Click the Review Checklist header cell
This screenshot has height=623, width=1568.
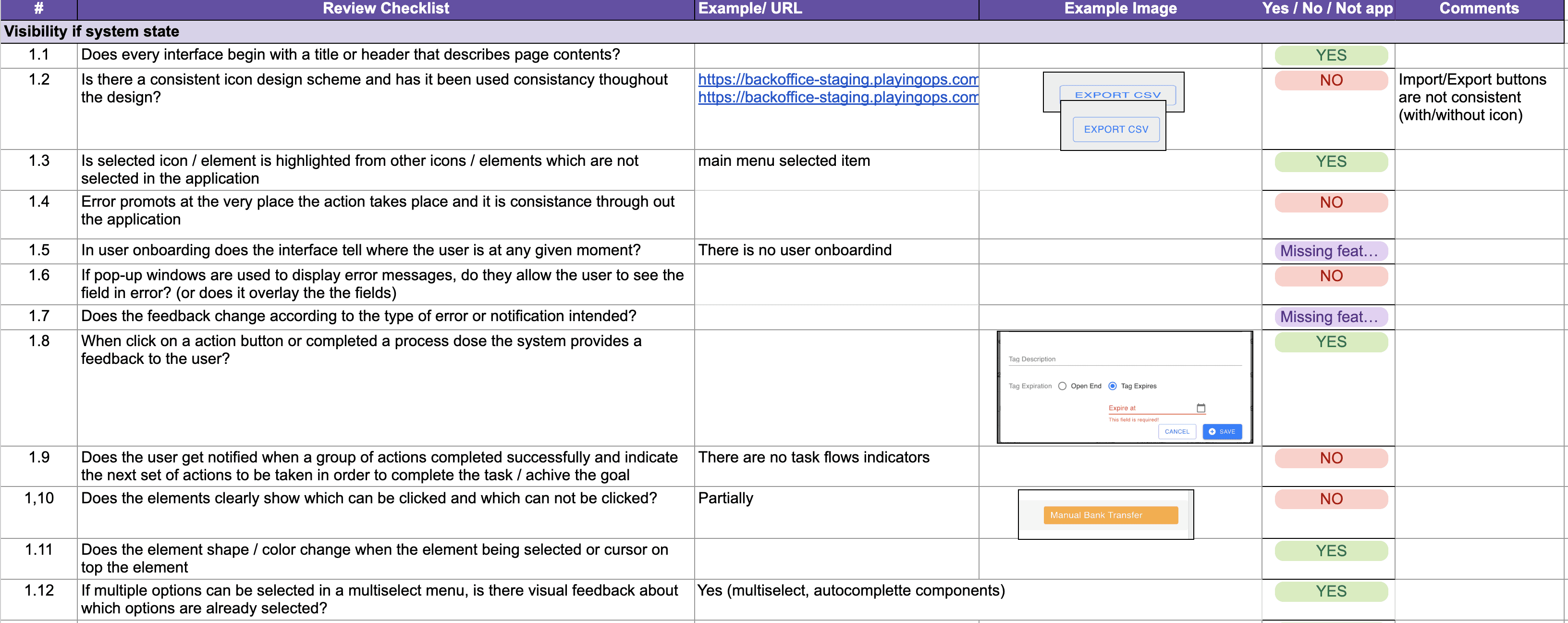(385, 9)
